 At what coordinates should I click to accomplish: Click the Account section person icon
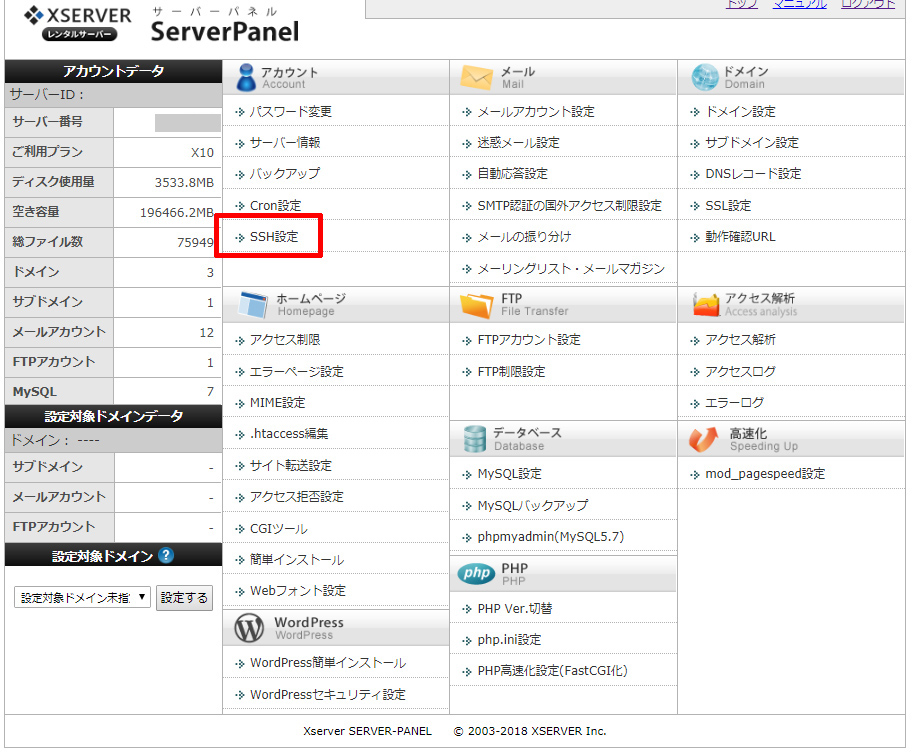[x=245, y=77]
